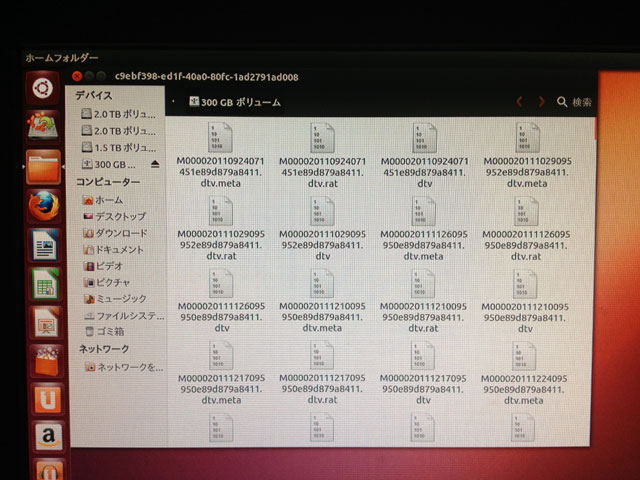Launch the Ubuntu installer icon in launcher
Viewport: 640px width, 480px height.
[43, 126]
